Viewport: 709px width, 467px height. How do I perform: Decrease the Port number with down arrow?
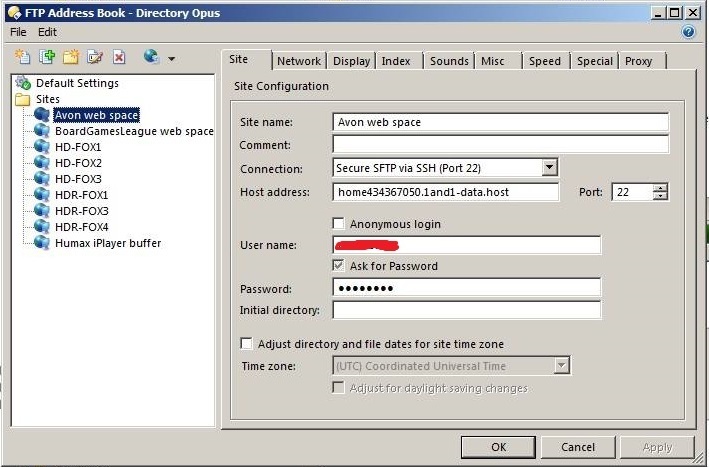coord(660,196)
